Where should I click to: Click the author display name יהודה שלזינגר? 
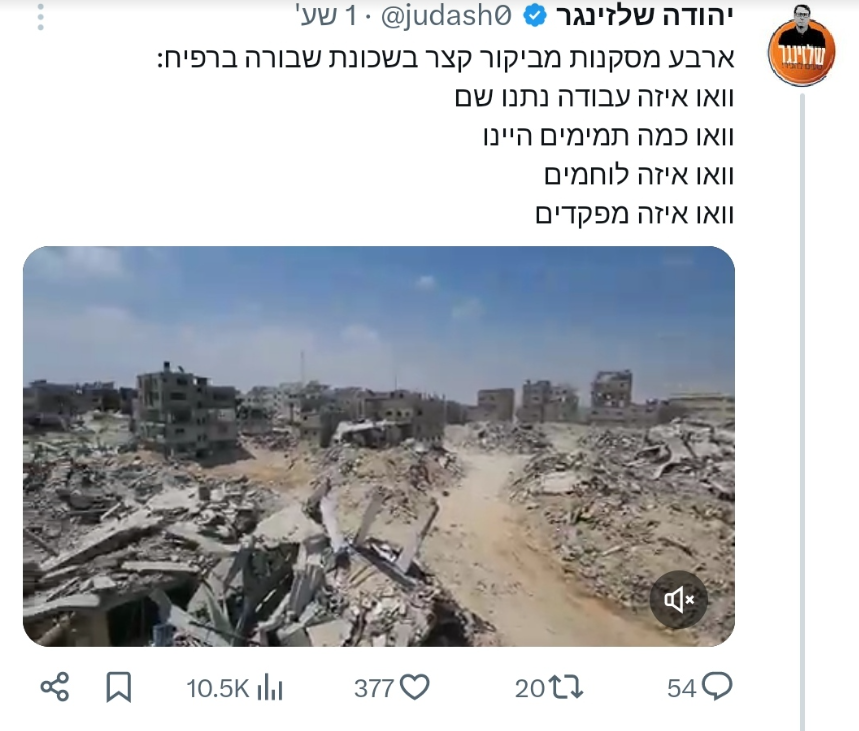(x=644, y=16)
